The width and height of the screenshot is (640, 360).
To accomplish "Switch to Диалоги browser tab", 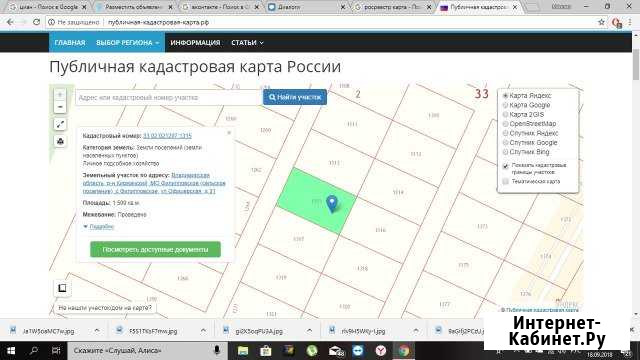I will [306, 7].
